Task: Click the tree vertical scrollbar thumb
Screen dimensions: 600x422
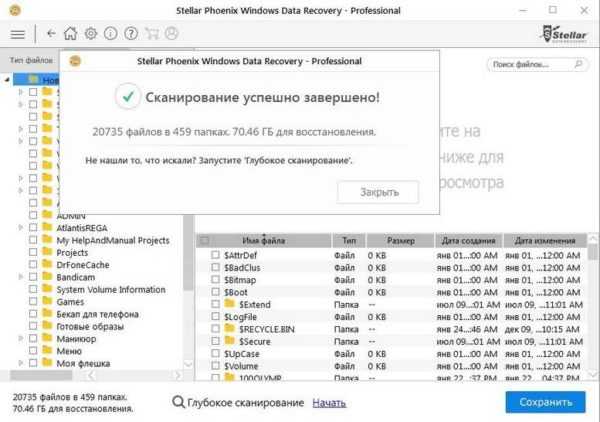Action: [188, 253]
